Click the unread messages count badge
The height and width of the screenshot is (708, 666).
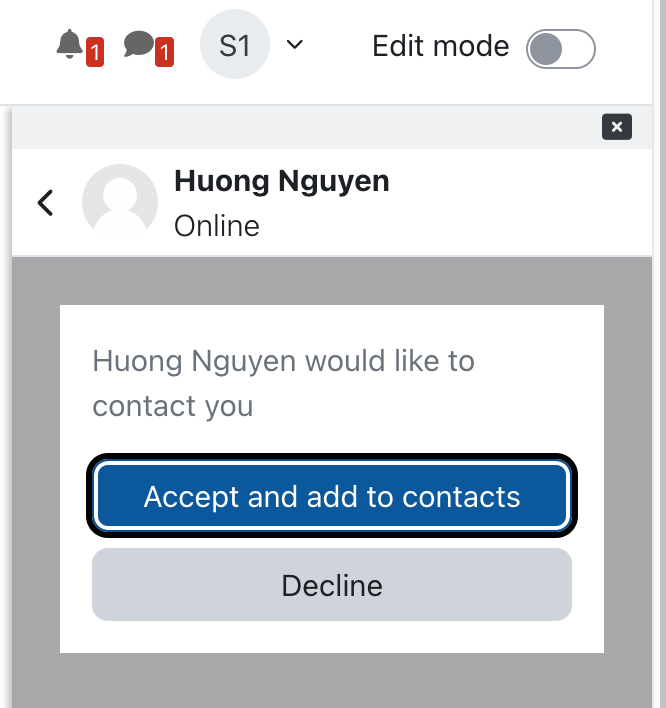tap(164, 52)
